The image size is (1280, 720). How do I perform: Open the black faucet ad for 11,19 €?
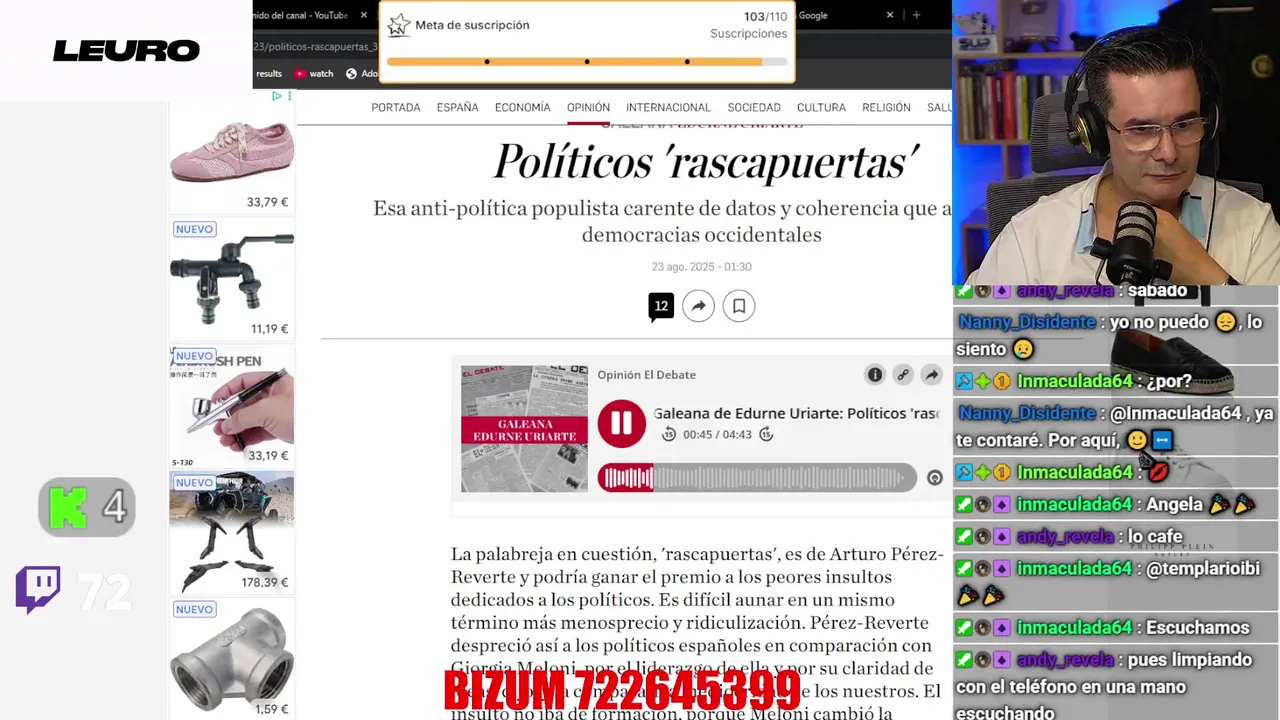point(231,279)
